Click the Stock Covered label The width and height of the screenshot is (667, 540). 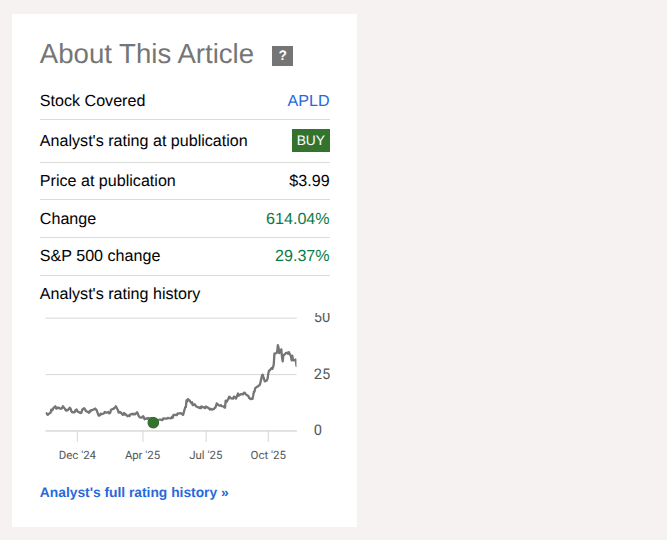pos(92,100)
